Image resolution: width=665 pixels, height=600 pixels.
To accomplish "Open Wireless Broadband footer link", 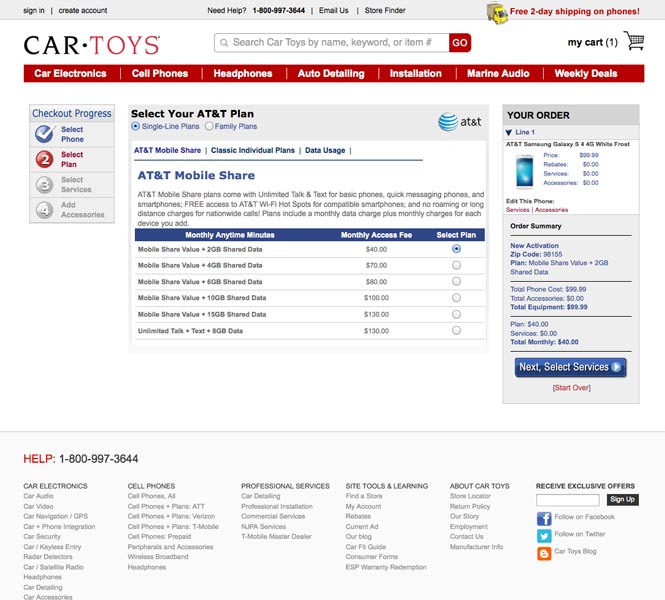I will 158,556.
